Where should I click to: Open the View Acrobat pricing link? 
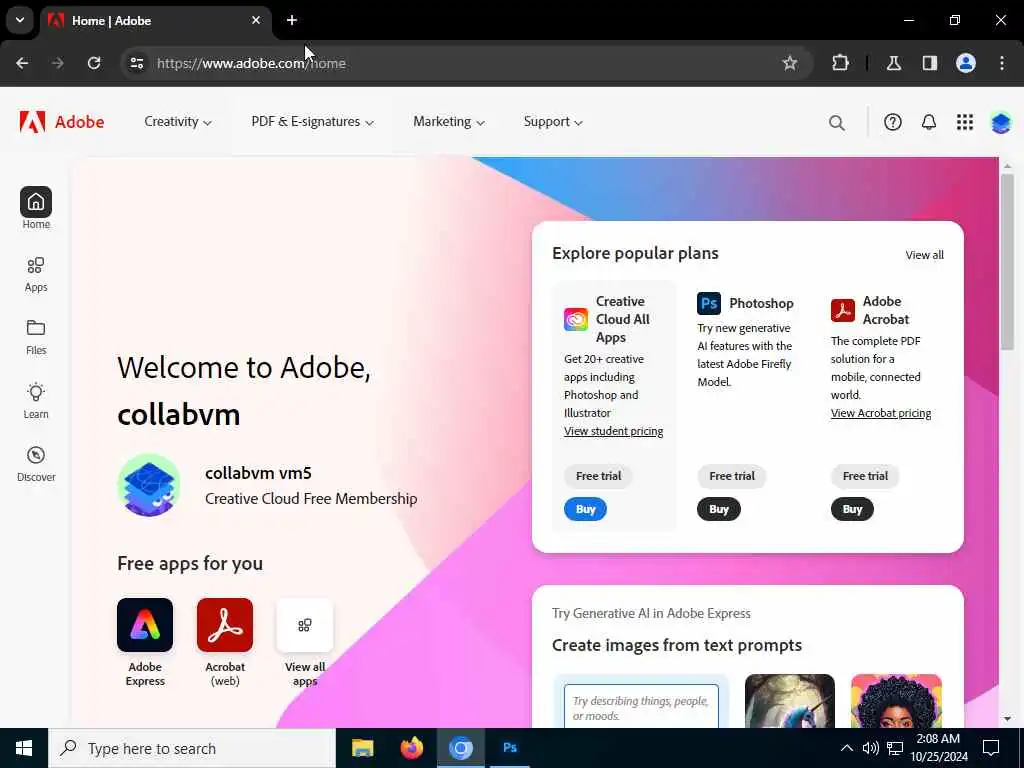pos(880,413)
